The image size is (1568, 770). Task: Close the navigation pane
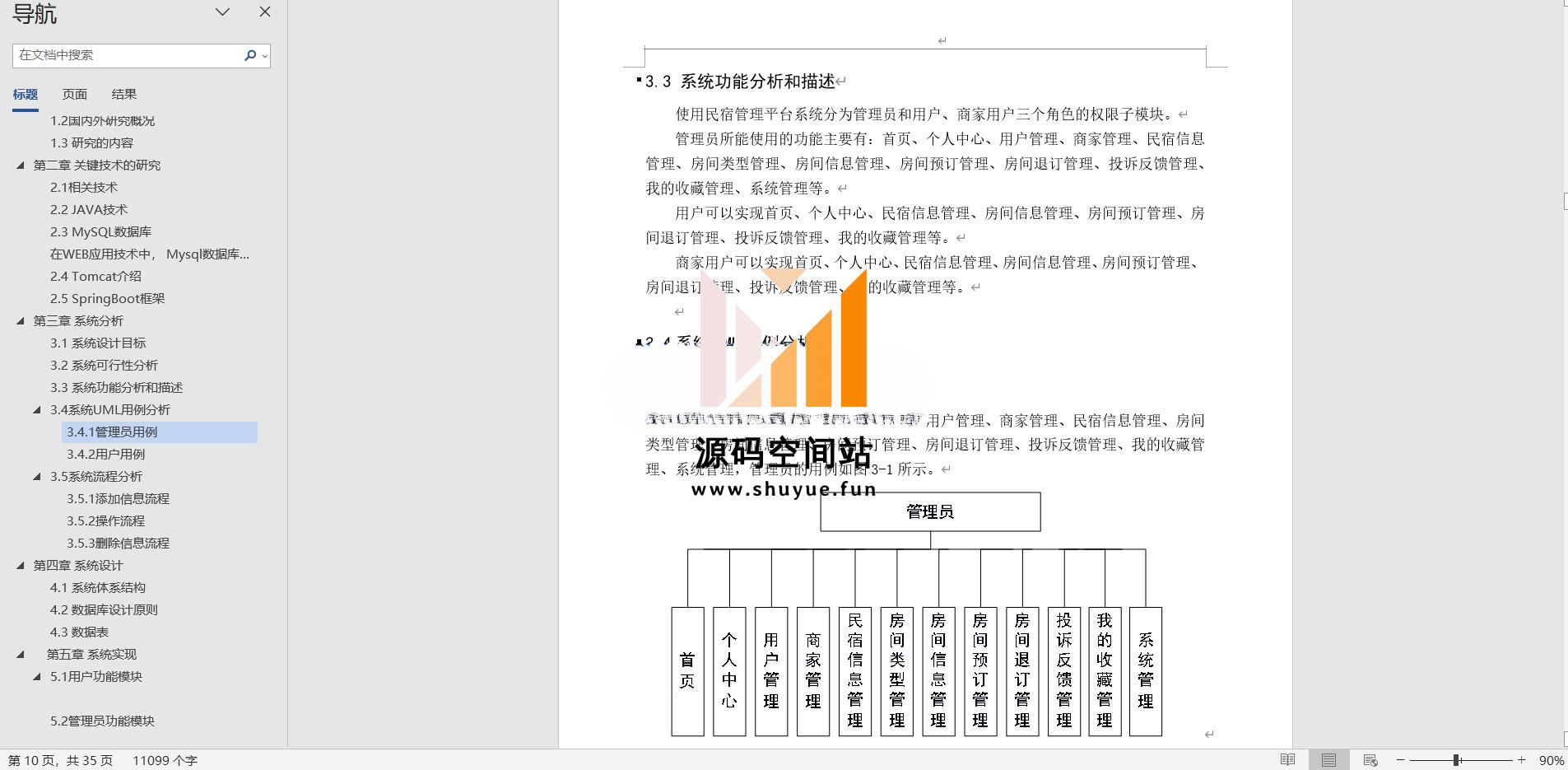pos(264,12)
